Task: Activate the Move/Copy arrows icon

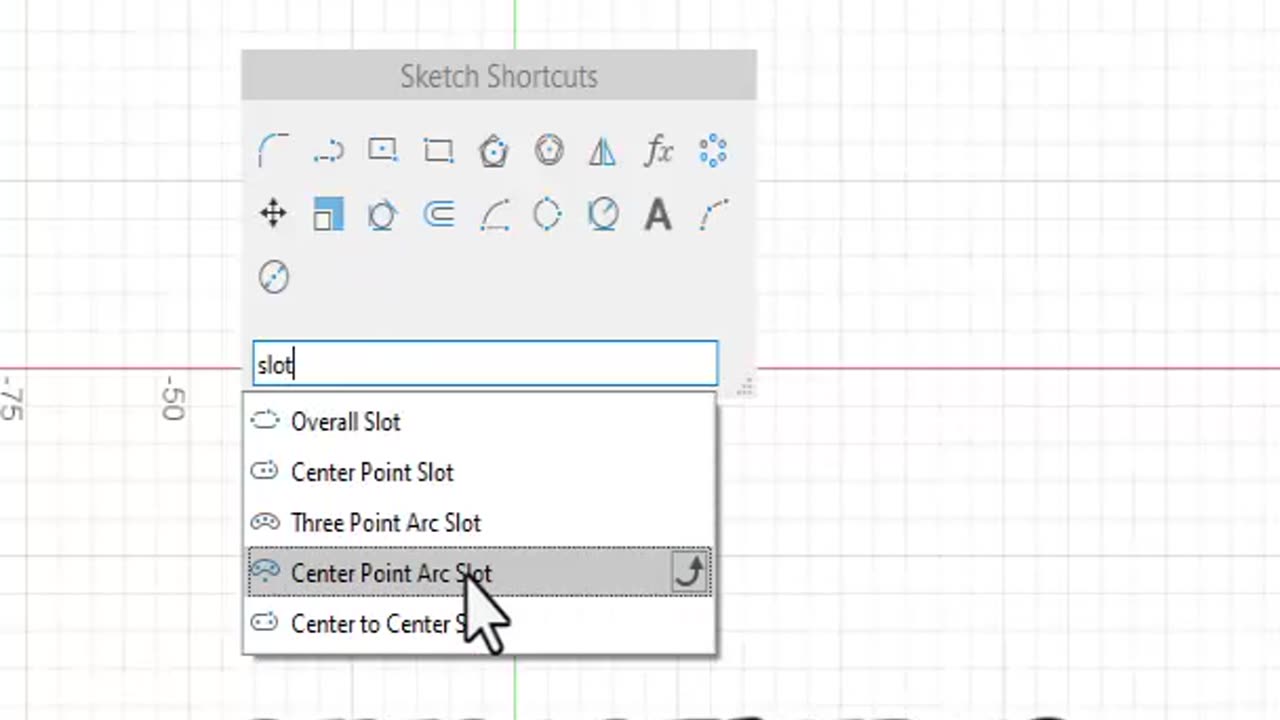Action: pyautogui.click(x=273, y=214)
